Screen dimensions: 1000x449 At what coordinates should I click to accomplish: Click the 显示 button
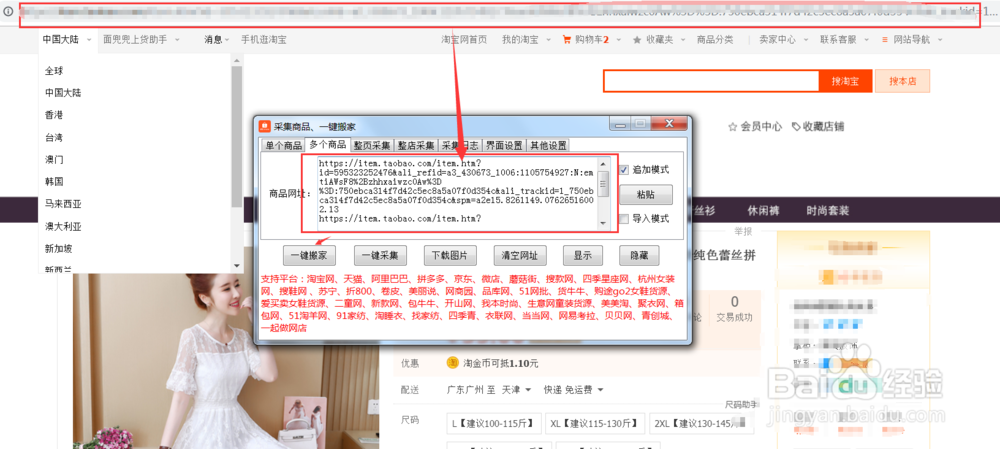tap(582, 256)
